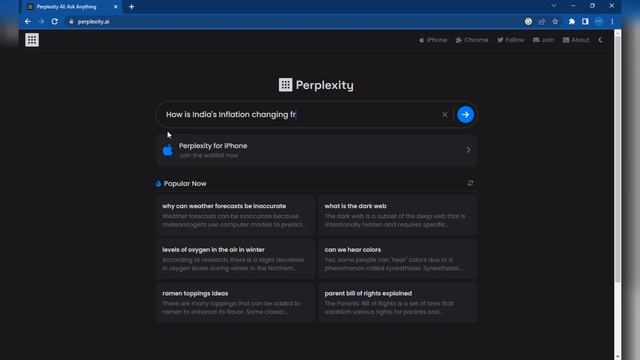Open 'levels of oxygen in the air in winter' card
The width and height of the screenshot is (640, 360).
point(235,259)
